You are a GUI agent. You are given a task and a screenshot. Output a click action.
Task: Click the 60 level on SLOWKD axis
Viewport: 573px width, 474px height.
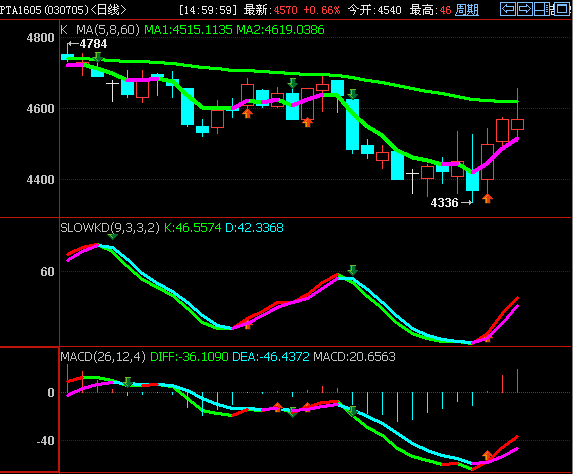pyautogui.click(x=48, y=272)
